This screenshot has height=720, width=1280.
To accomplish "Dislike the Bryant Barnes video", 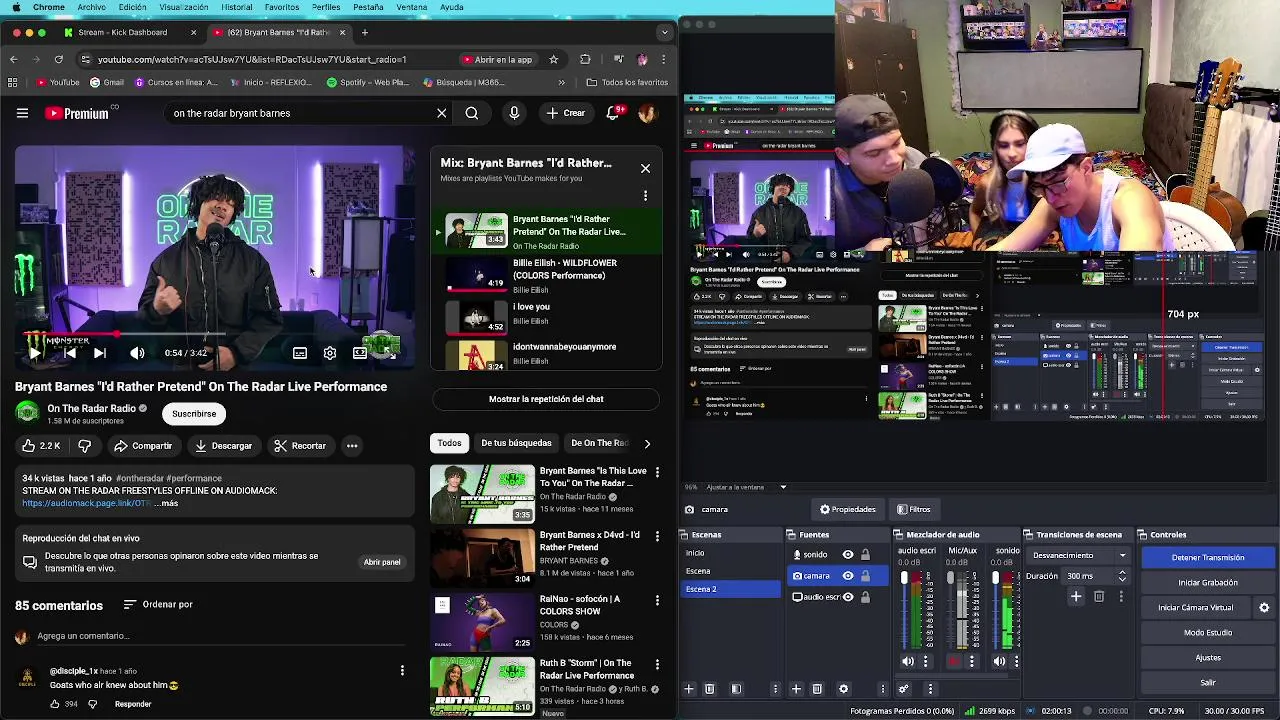I will 85,446.
